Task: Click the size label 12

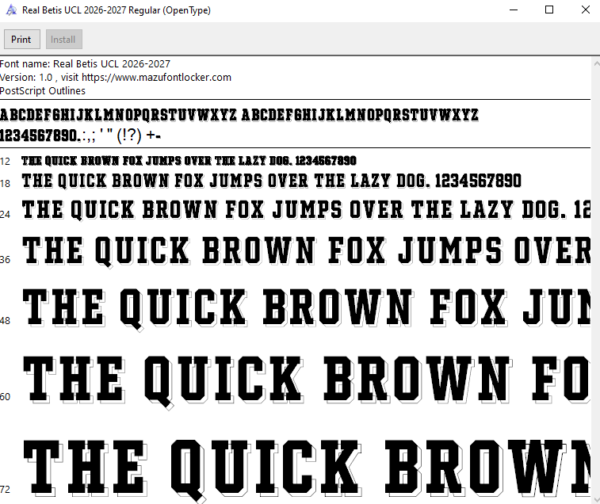Action: point(5,161)
